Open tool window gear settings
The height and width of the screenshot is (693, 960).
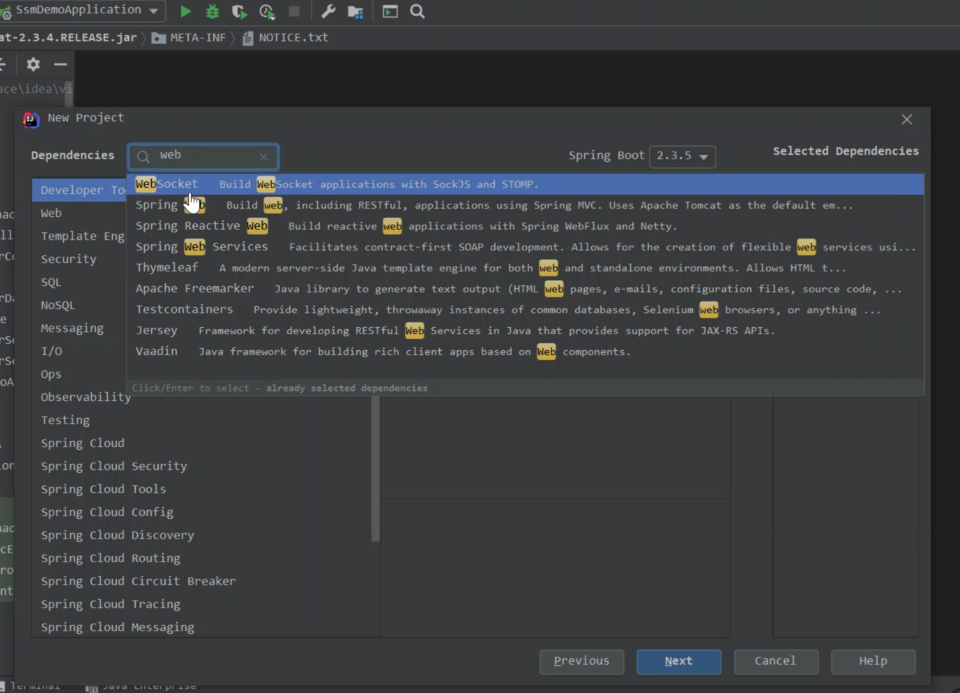point(33,64)
